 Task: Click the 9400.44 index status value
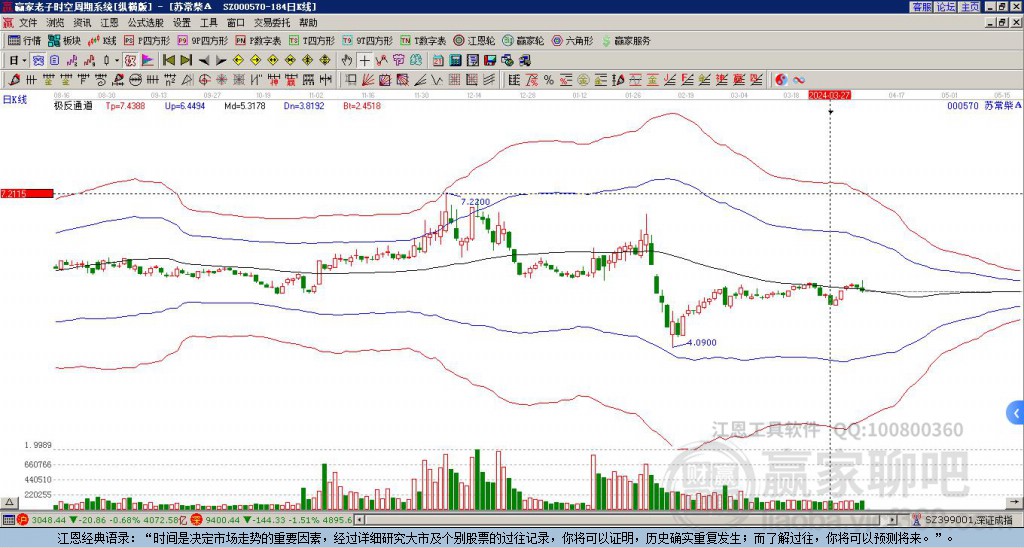coord(223,520)
